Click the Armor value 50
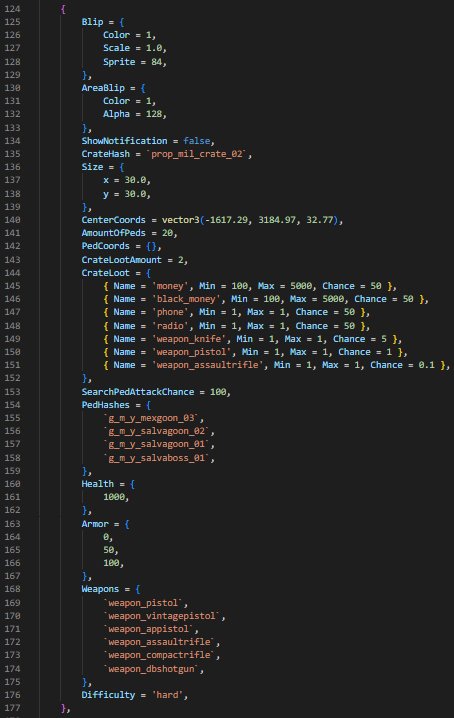 pos(109,549)
